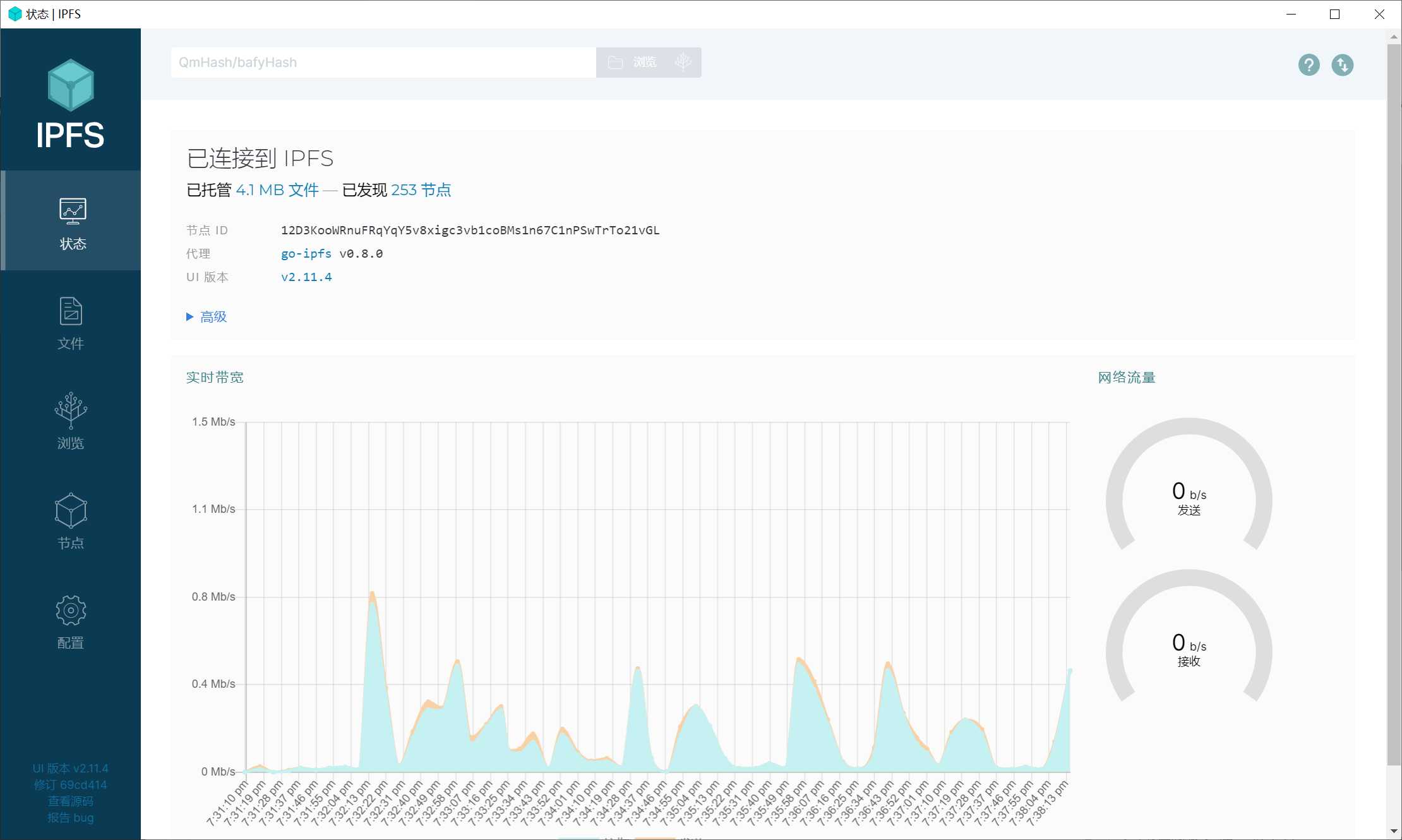This screenshot has height=840, width=1402.
Task: Open the go-ipfs agent link
Action: click(306, 254)
